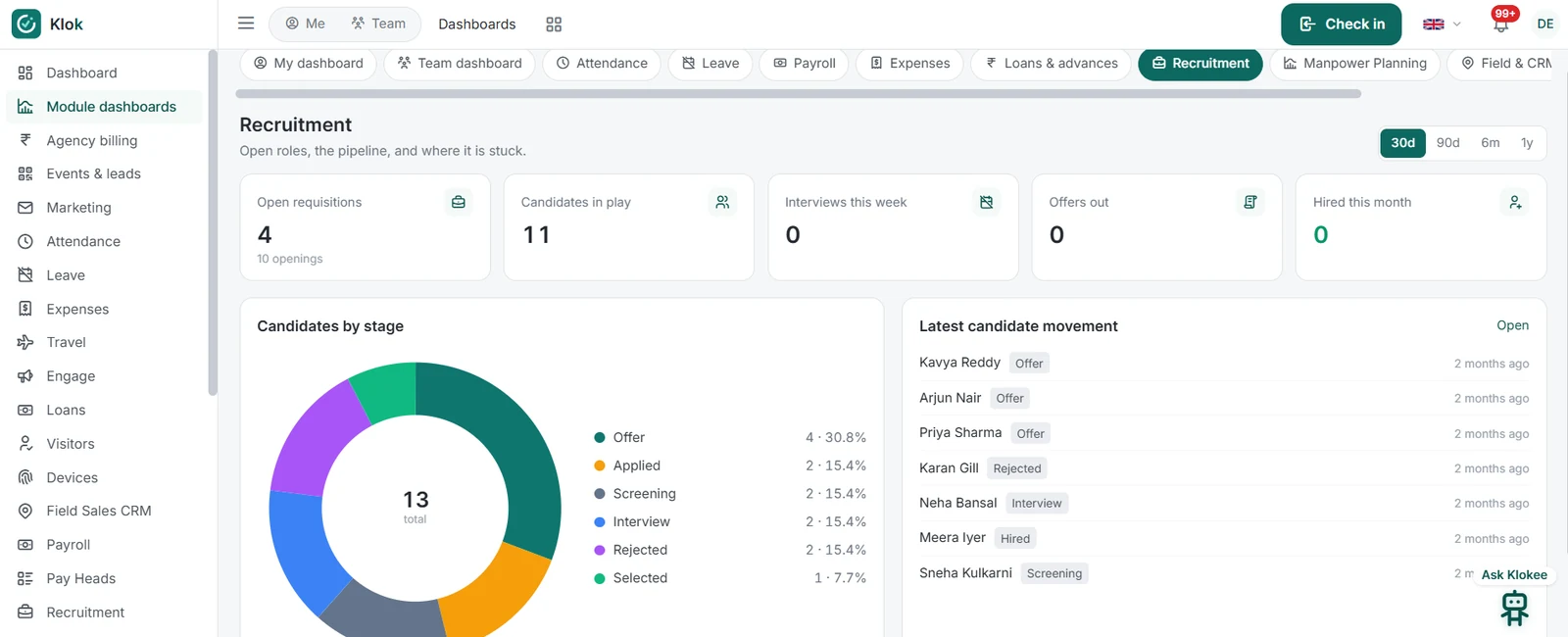Toggle the hamburger menu icon
This screenshot has height=637, width=1568.
(x=246, y=23)
